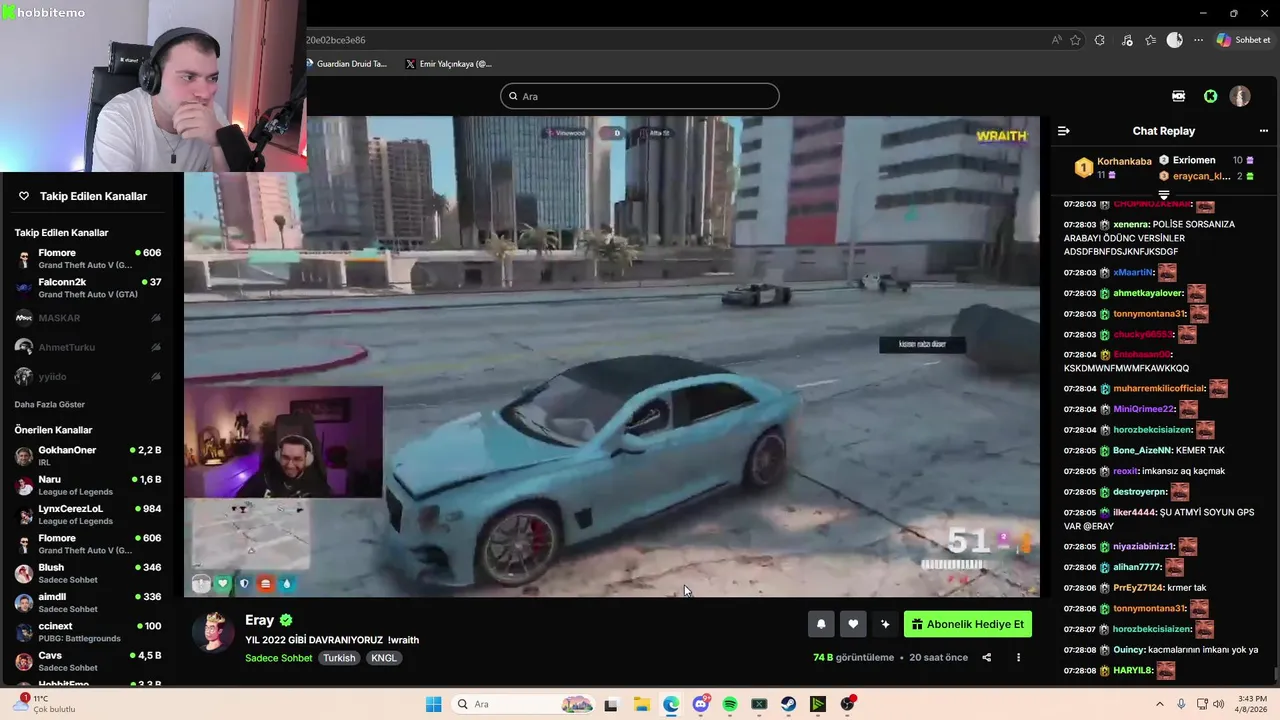The width and height of the screenshot is (1280, 720).
Task: Click the Exriomen leaderboard name
Action: tap(1194, 160)
